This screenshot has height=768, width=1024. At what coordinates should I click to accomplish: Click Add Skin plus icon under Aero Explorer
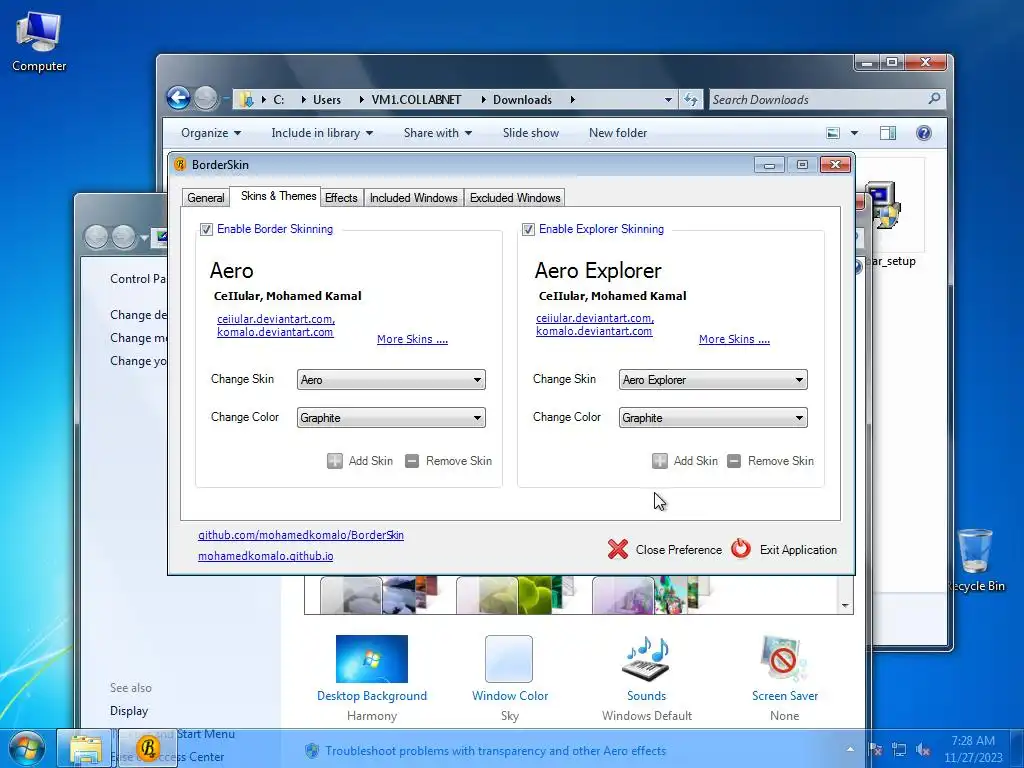660,461
